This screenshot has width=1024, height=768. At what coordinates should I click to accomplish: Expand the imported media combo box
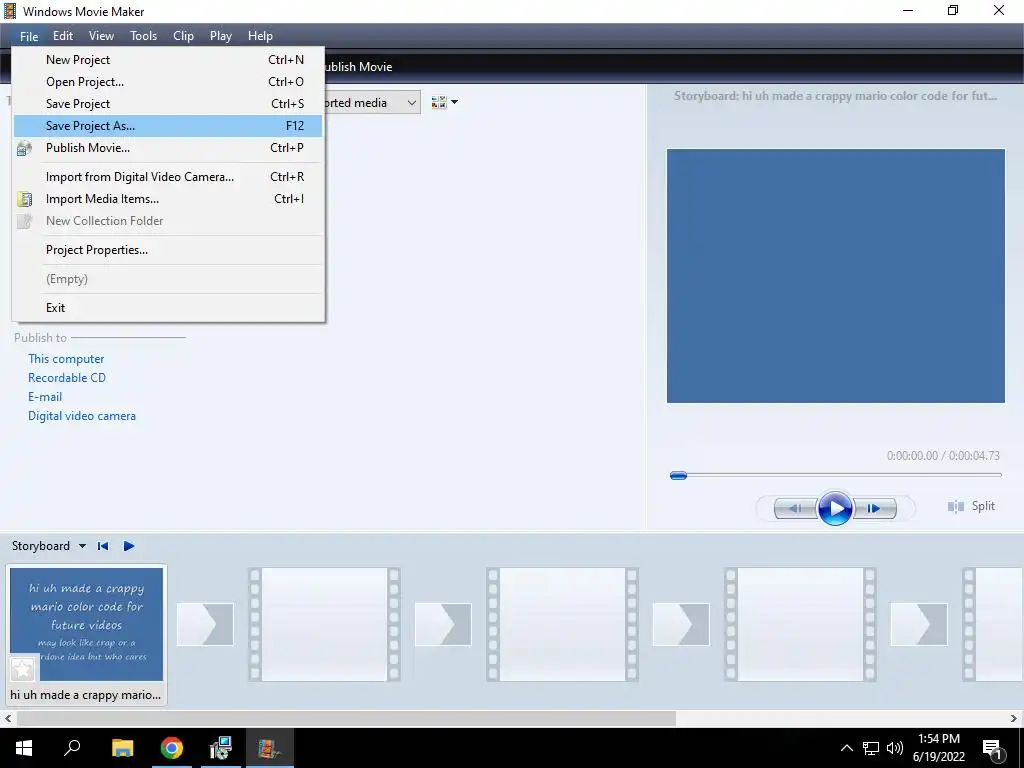[411, 103]
